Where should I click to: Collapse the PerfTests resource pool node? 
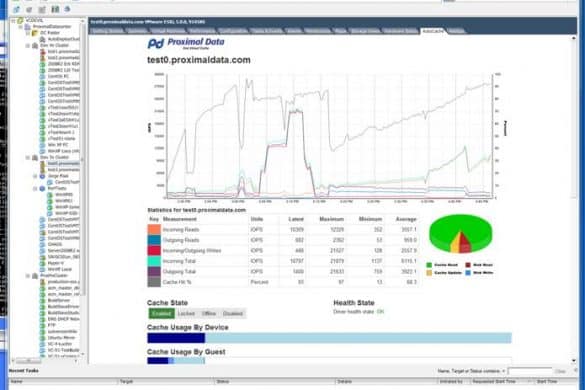(x=35, y=188)
